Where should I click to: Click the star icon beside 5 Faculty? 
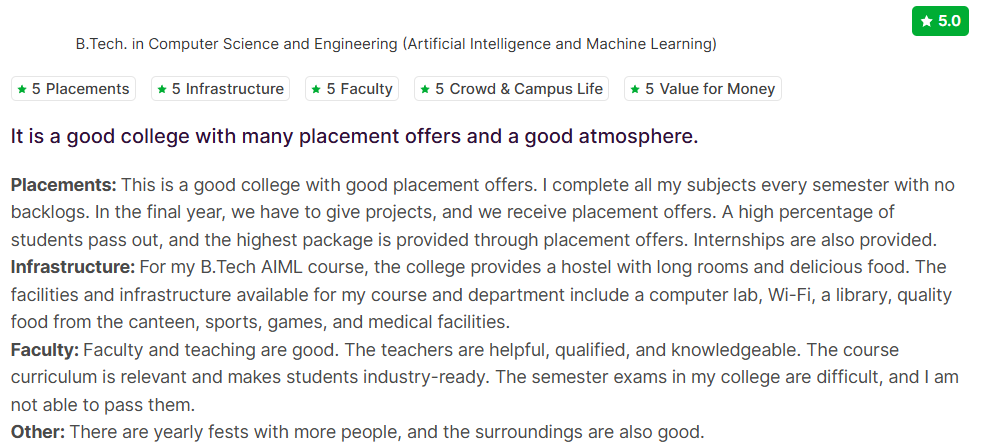[316, 89]
